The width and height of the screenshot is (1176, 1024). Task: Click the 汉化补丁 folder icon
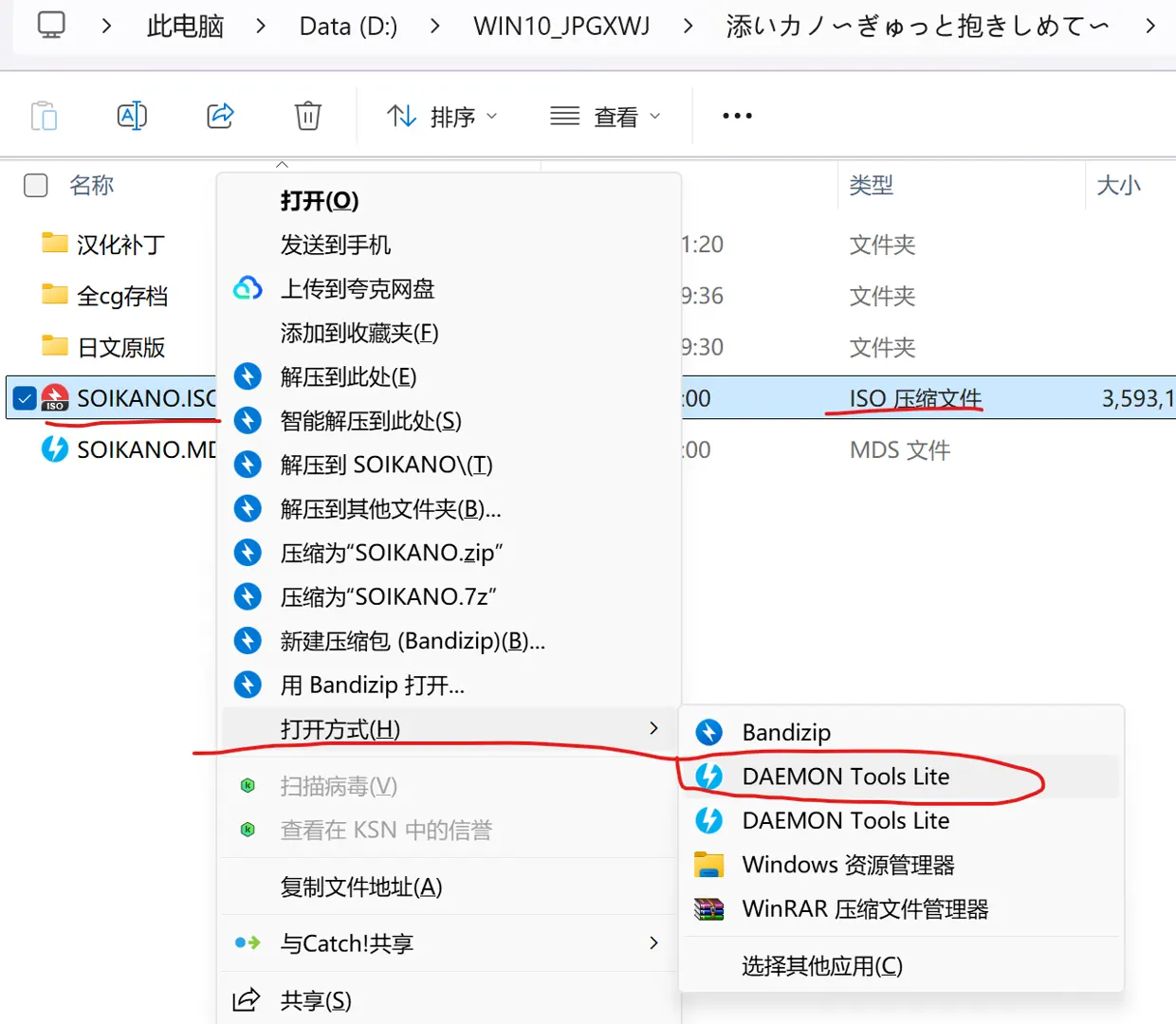click(55, 244)
